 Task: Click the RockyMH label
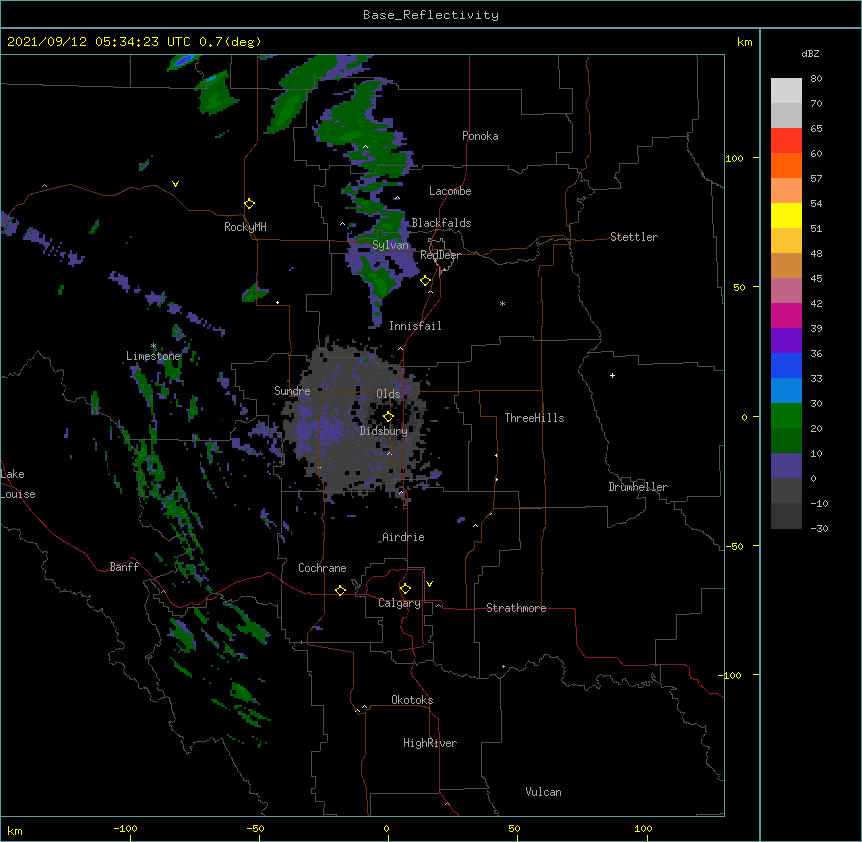point(245,227)
